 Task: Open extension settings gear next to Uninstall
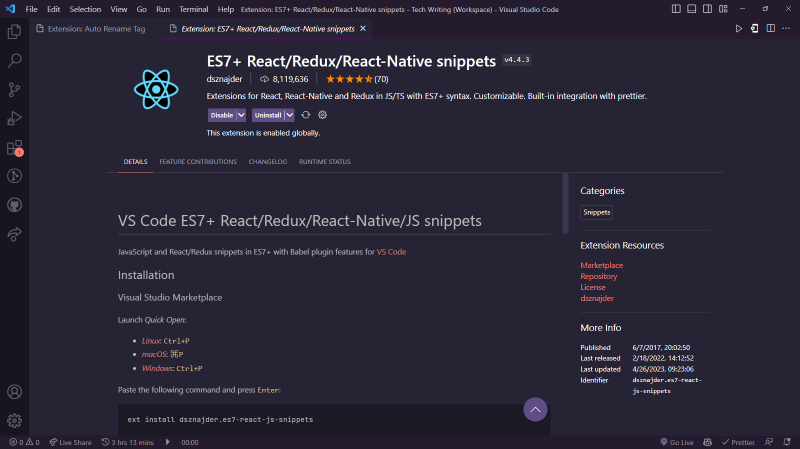pos(322,115)
